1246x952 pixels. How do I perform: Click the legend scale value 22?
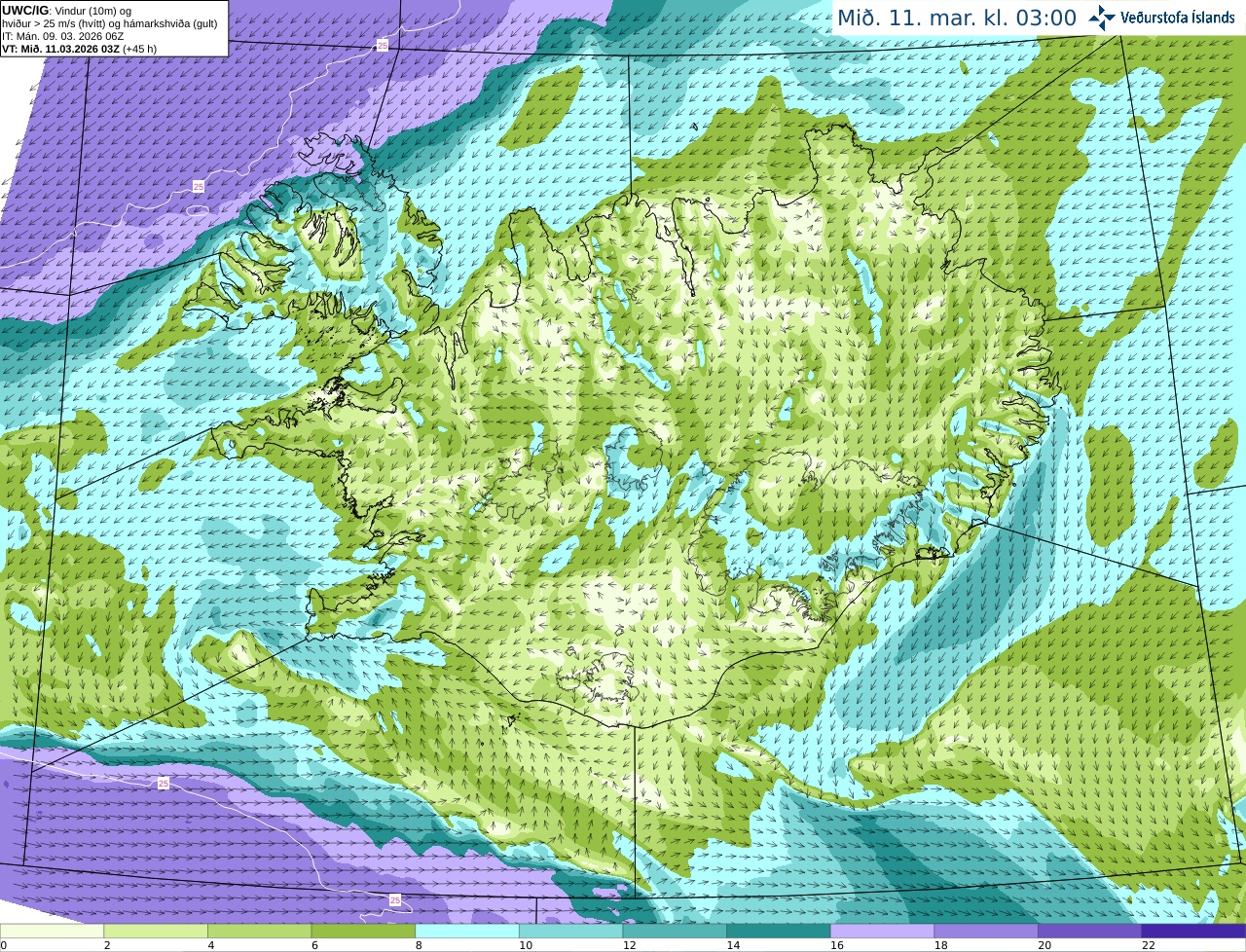(x=1149, y=945)
